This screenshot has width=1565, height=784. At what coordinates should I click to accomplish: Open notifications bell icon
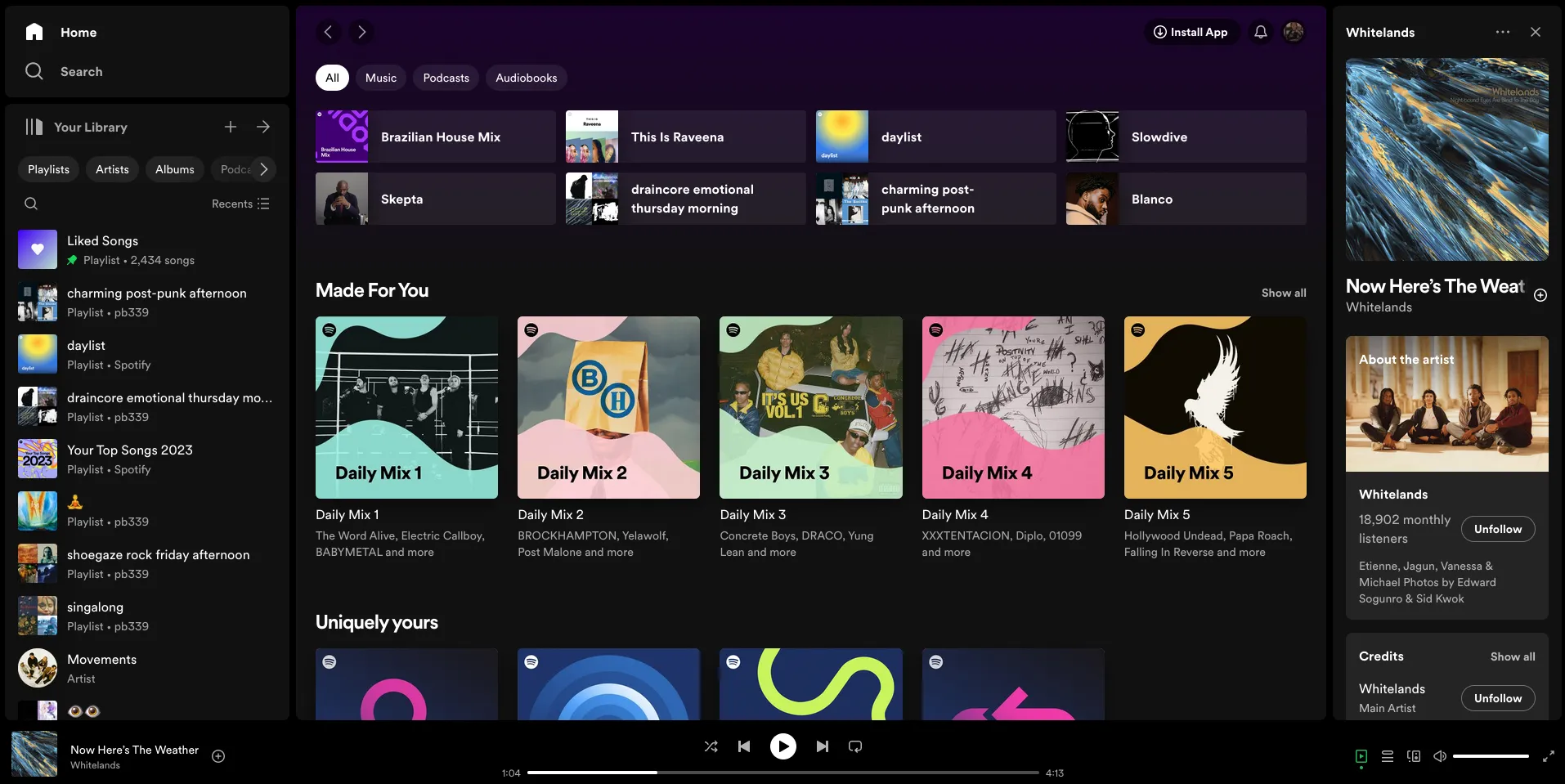pos(1261,32)
